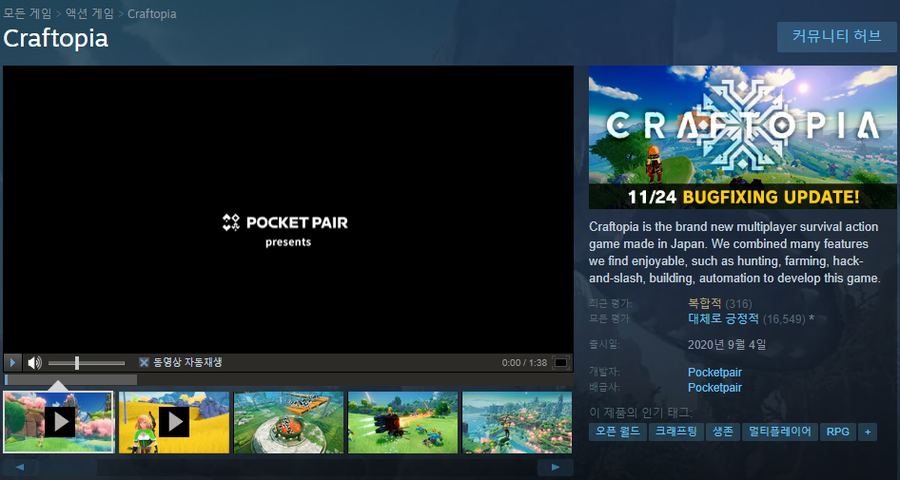Image resolution: width=900 pixels, height=480 pixels.
Task: Open the fifth screenshot thumbnail
Action: [517, 423]
